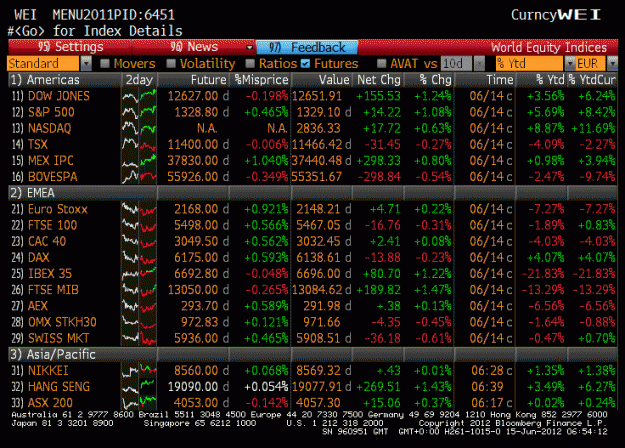Open the HANG SENG index

coord(59,387)
